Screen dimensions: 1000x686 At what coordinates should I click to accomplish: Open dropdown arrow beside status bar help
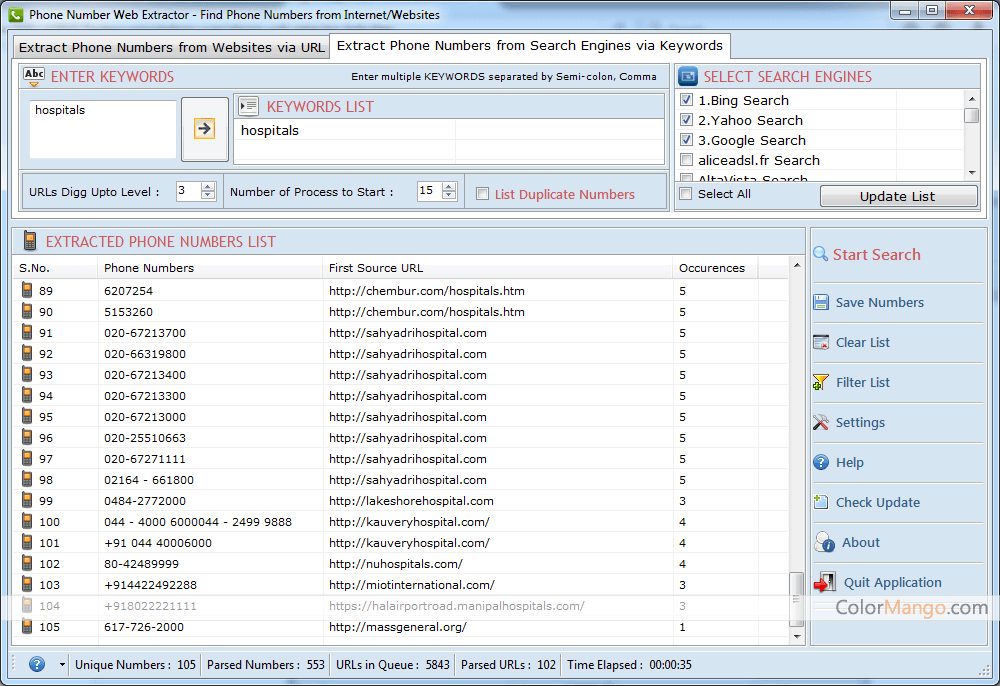click(x=62, y=665)
